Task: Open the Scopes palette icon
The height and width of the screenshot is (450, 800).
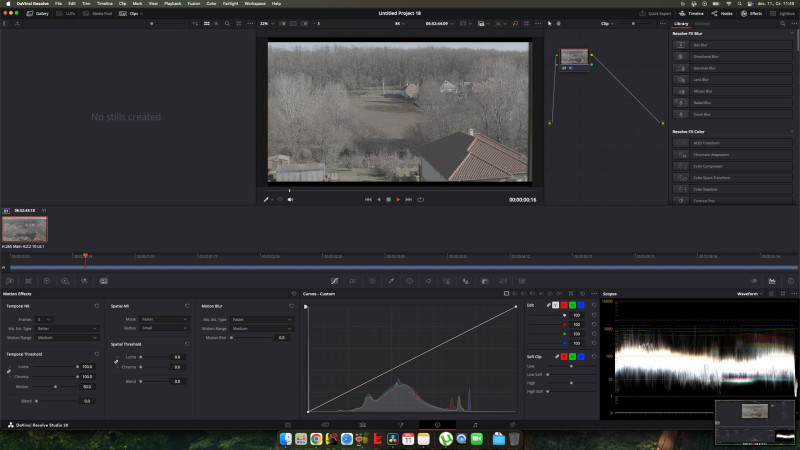Action: point(772,281)
